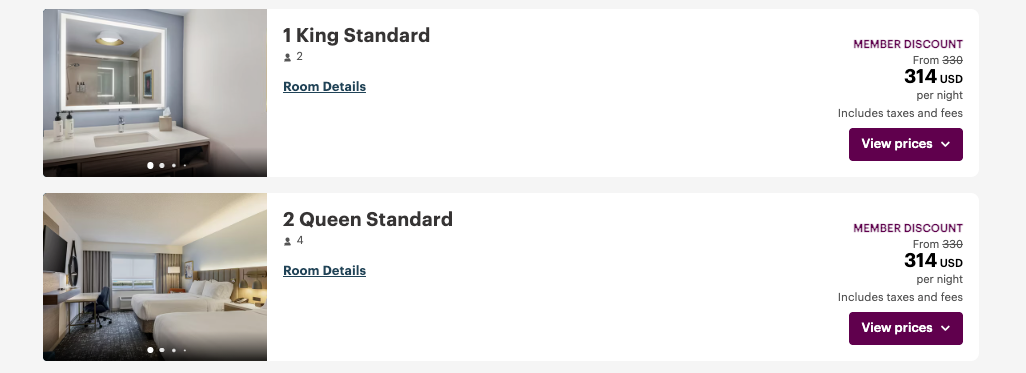Open the 1 King Standard bathroom photo
This screenshot has height=373, width=1026.
pyautogui.click(x=155, y=93)
